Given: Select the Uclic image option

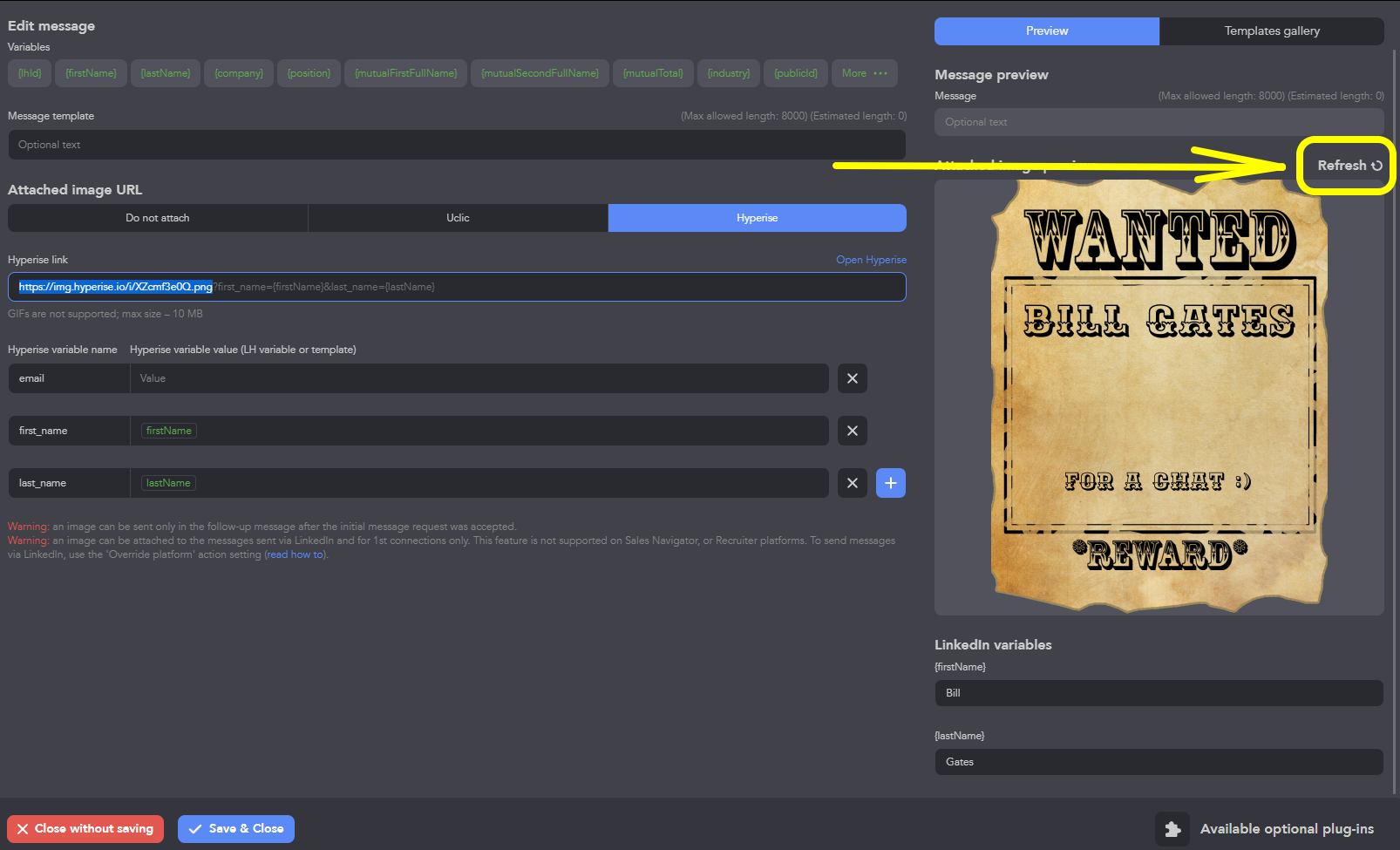Looking at the screenshot, I should tap(458, 218).
